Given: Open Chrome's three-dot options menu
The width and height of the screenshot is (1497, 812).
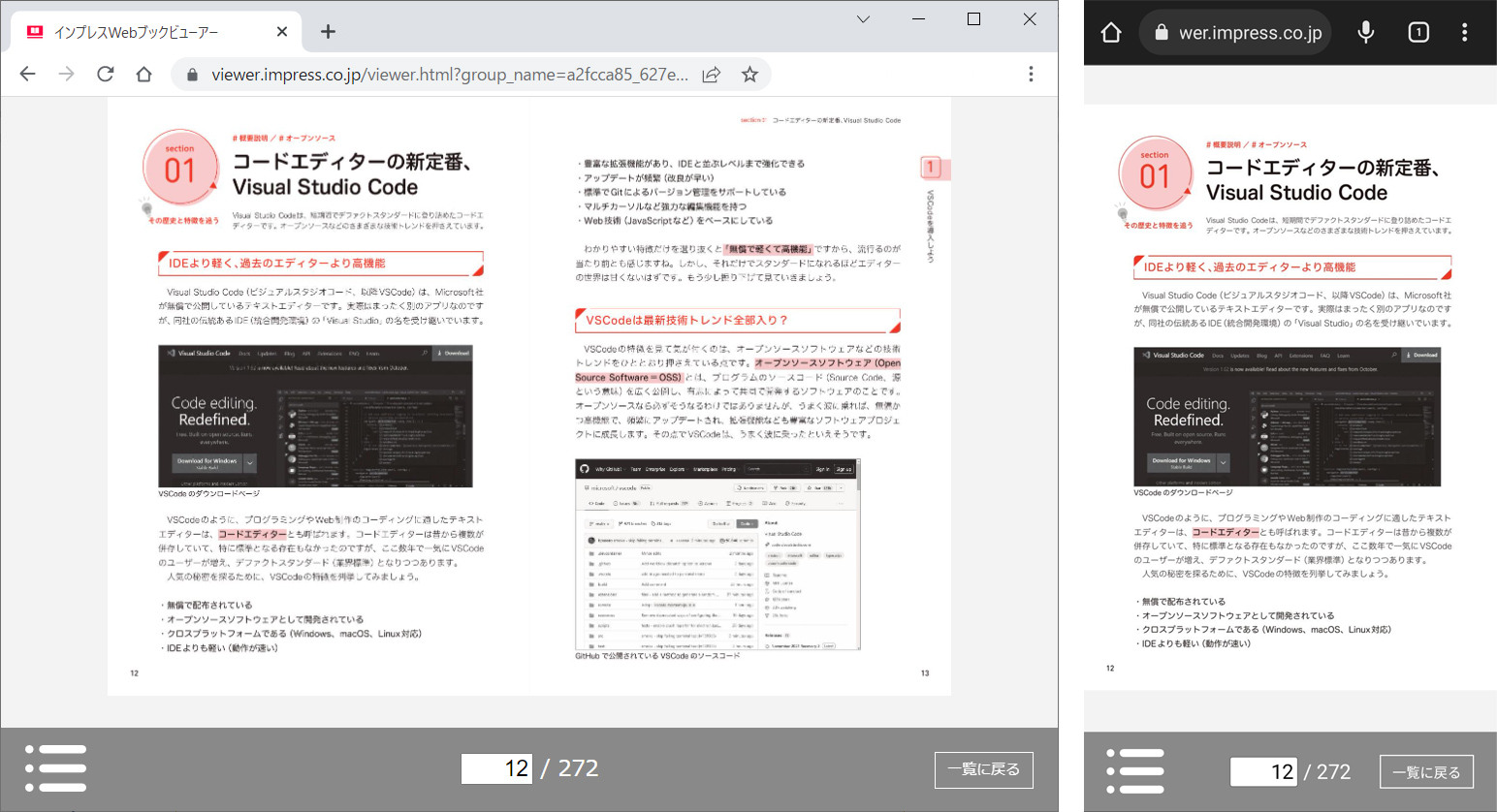Looking at the screenshot, I should [x=1032, y=73].
